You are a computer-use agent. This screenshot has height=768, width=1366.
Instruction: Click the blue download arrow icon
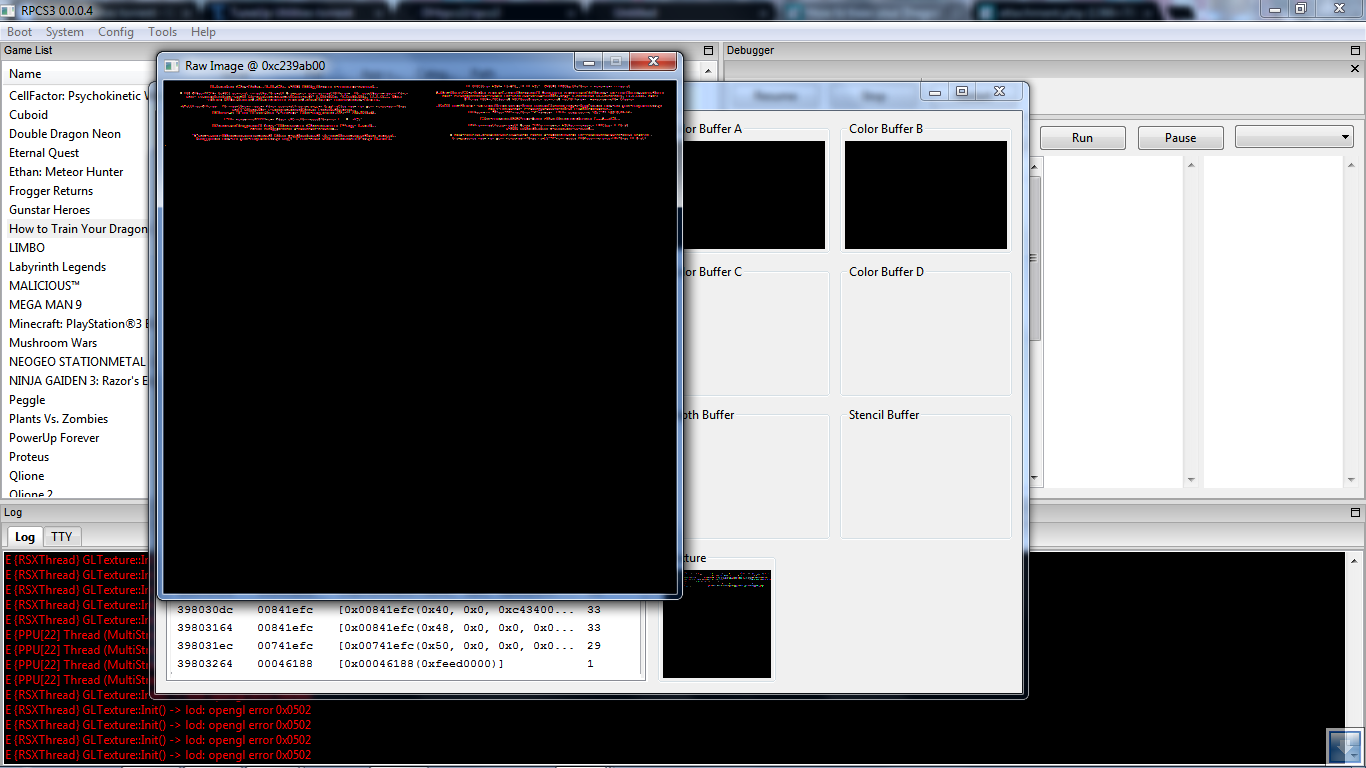pos(1345,747)
